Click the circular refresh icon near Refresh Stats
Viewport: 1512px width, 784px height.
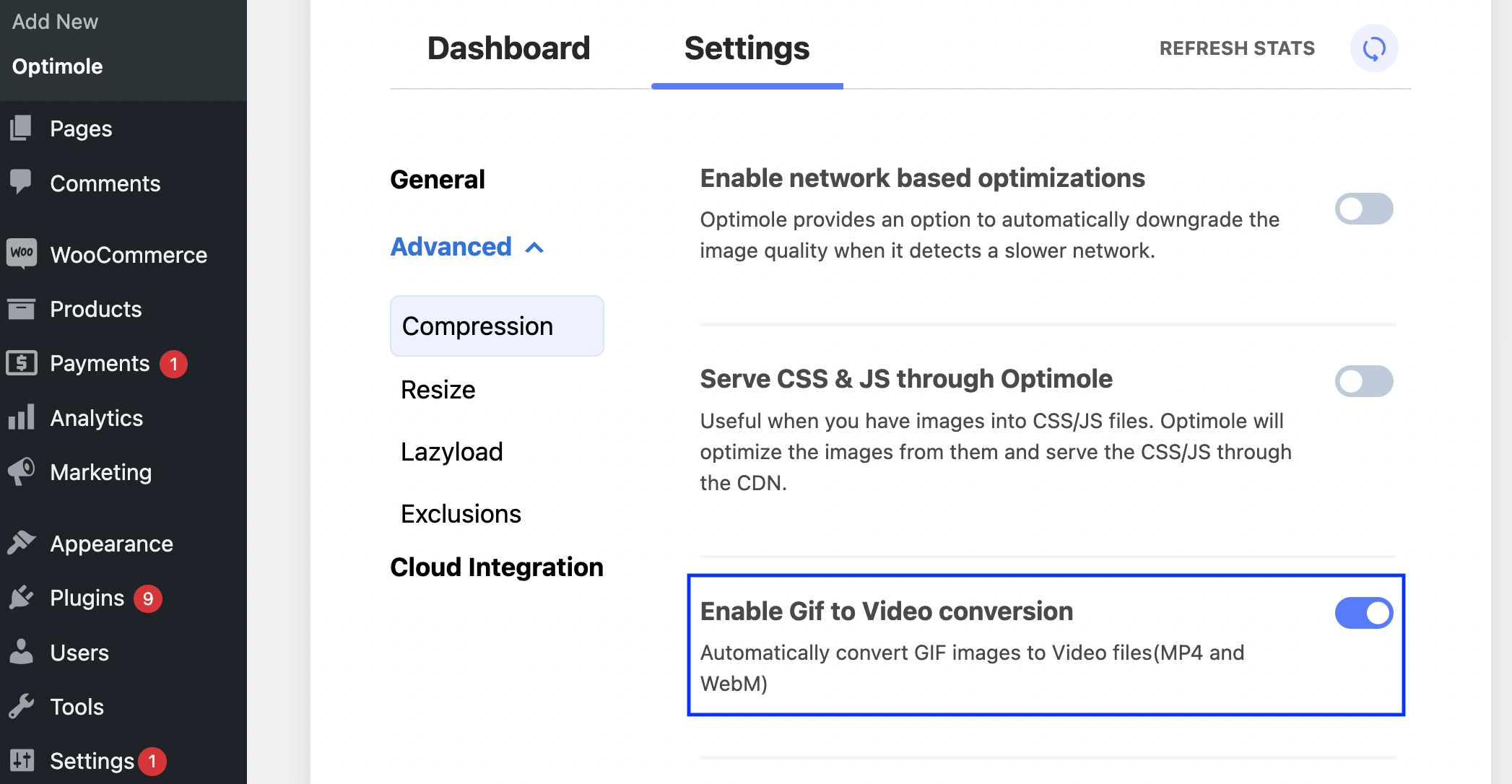(1373, 48)
